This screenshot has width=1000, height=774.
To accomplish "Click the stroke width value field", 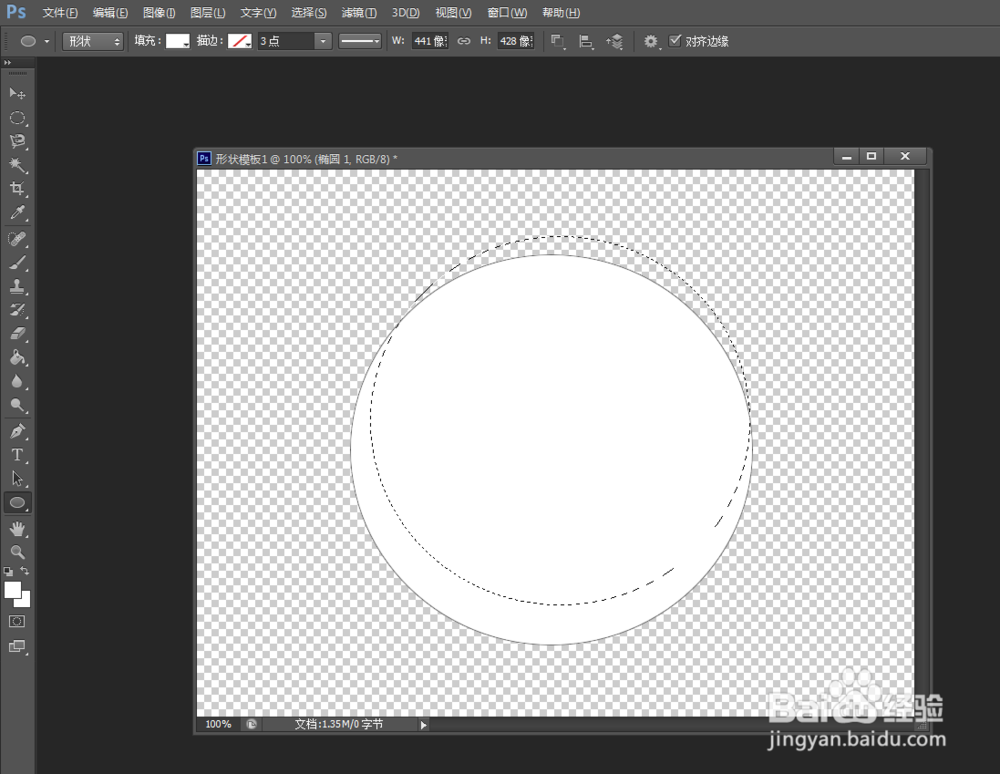I will [286, 41].
